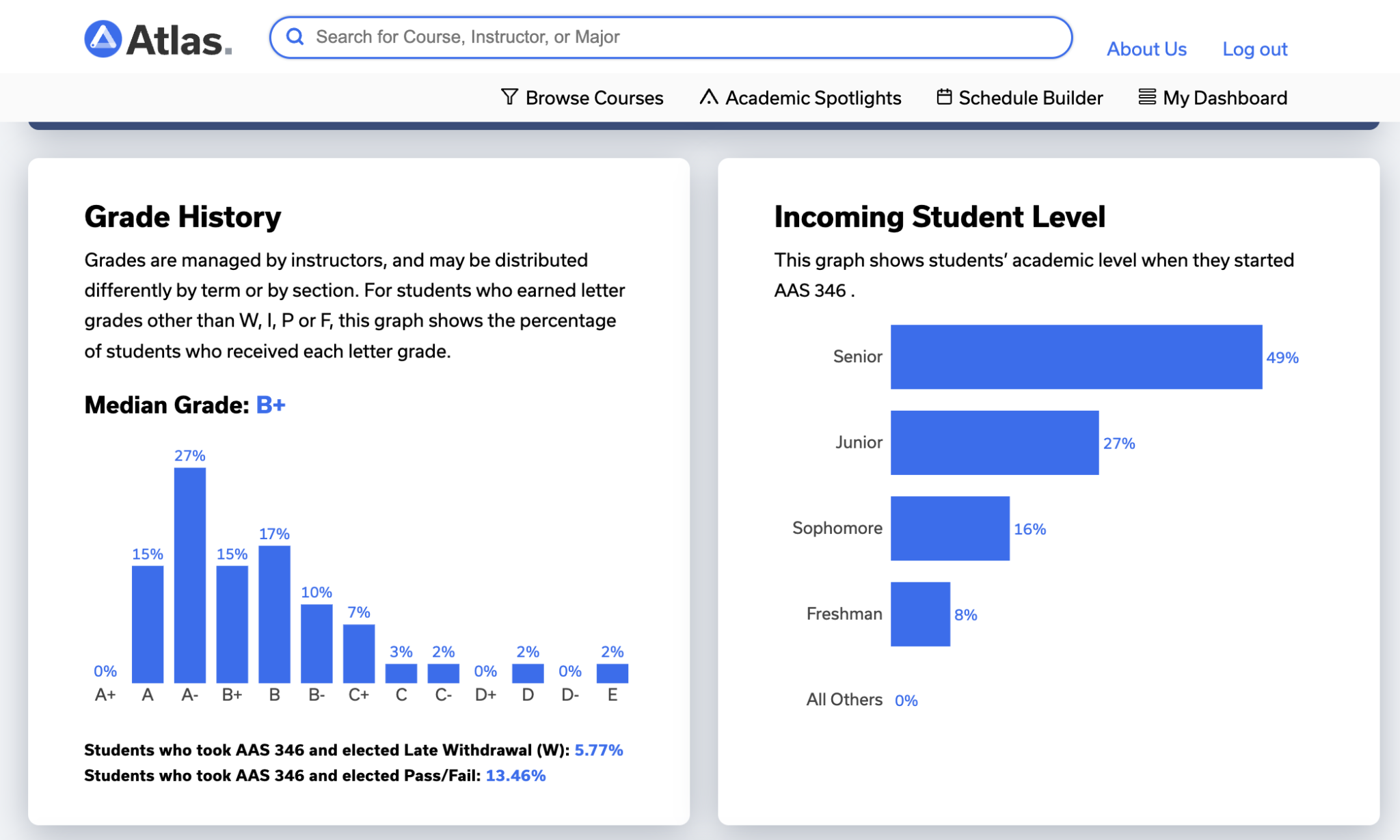This screenshot has height=840, width=1400.
Task: Click the magnifying glass in the search bar
Action: point(295,37)
